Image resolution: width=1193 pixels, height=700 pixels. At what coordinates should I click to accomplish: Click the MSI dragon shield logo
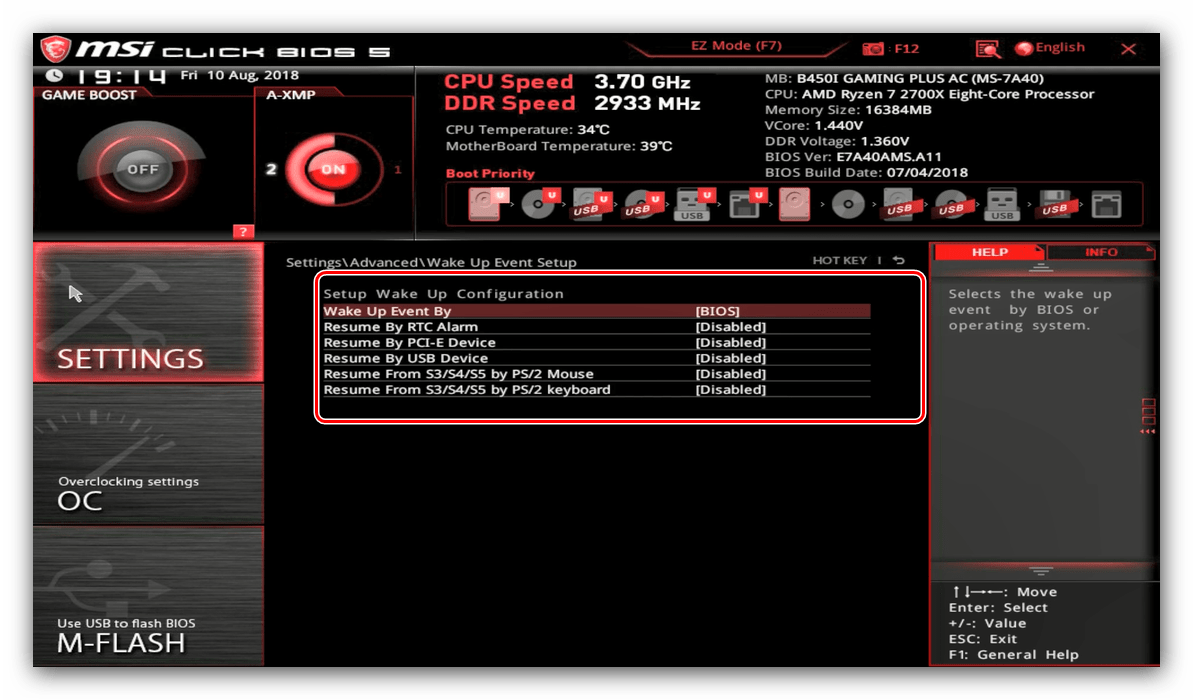coord(55,49)
